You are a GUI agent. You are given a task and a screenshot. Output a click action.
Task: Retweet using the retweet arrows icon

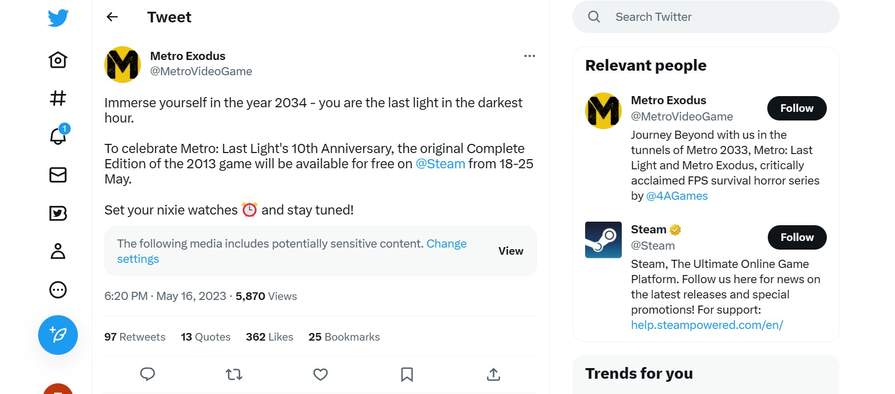pos(233,374)
